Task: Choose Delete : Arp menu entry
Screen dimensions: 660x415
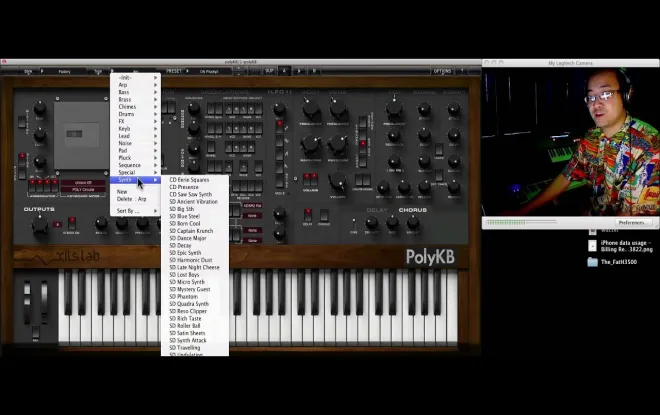Action: 135,199
